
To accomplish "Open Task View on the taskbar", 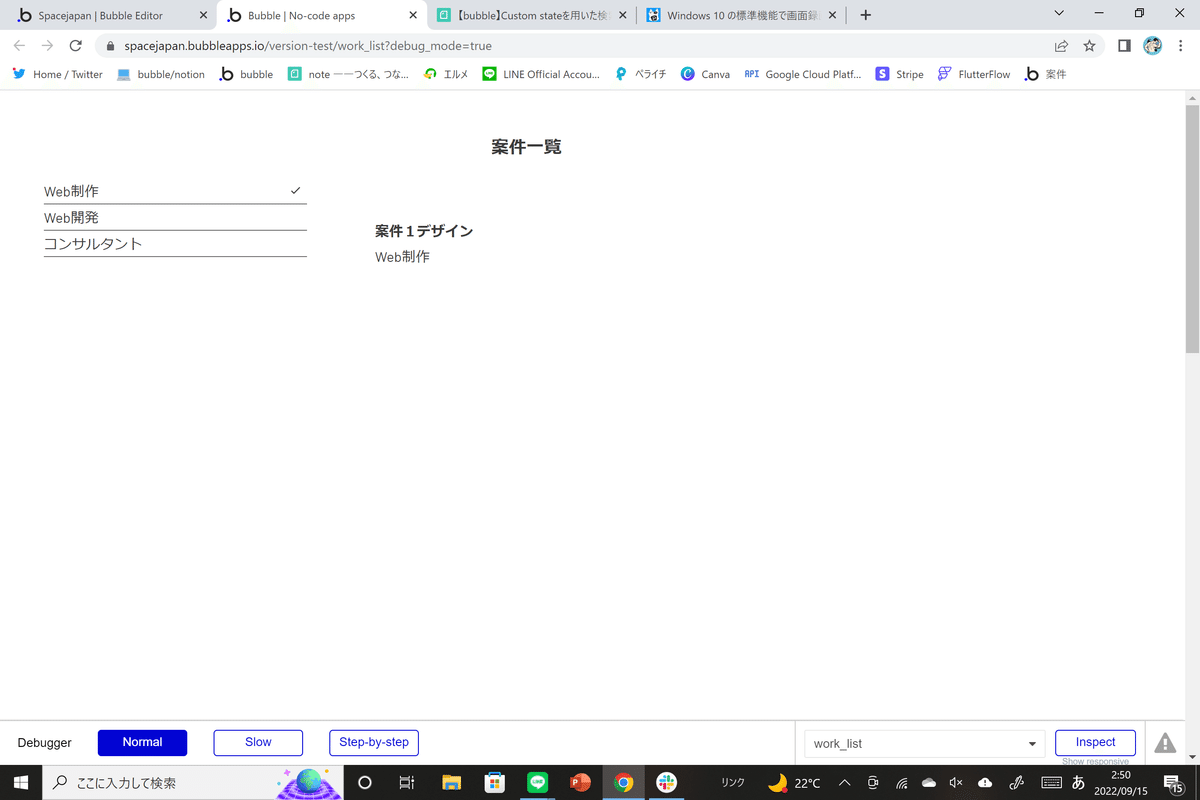I will tap(406, 783).
